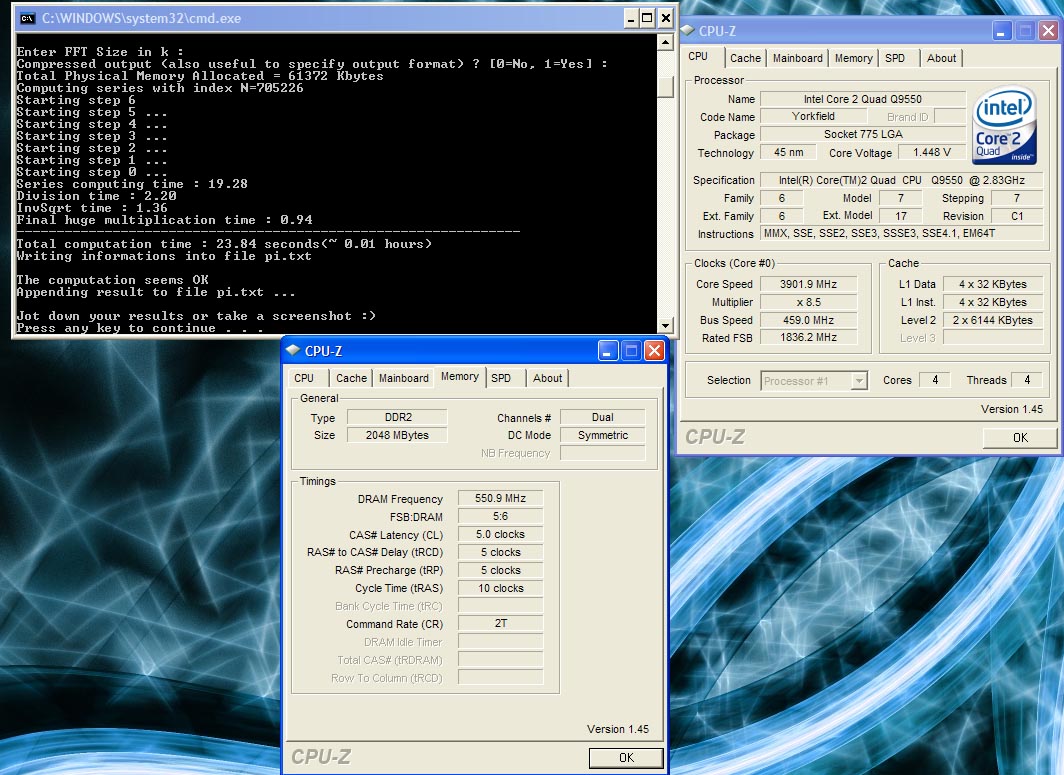Click the Core Speed value 3901.9 MHz
Viewport: 1064px width, 775px height.
coord(808,284)
